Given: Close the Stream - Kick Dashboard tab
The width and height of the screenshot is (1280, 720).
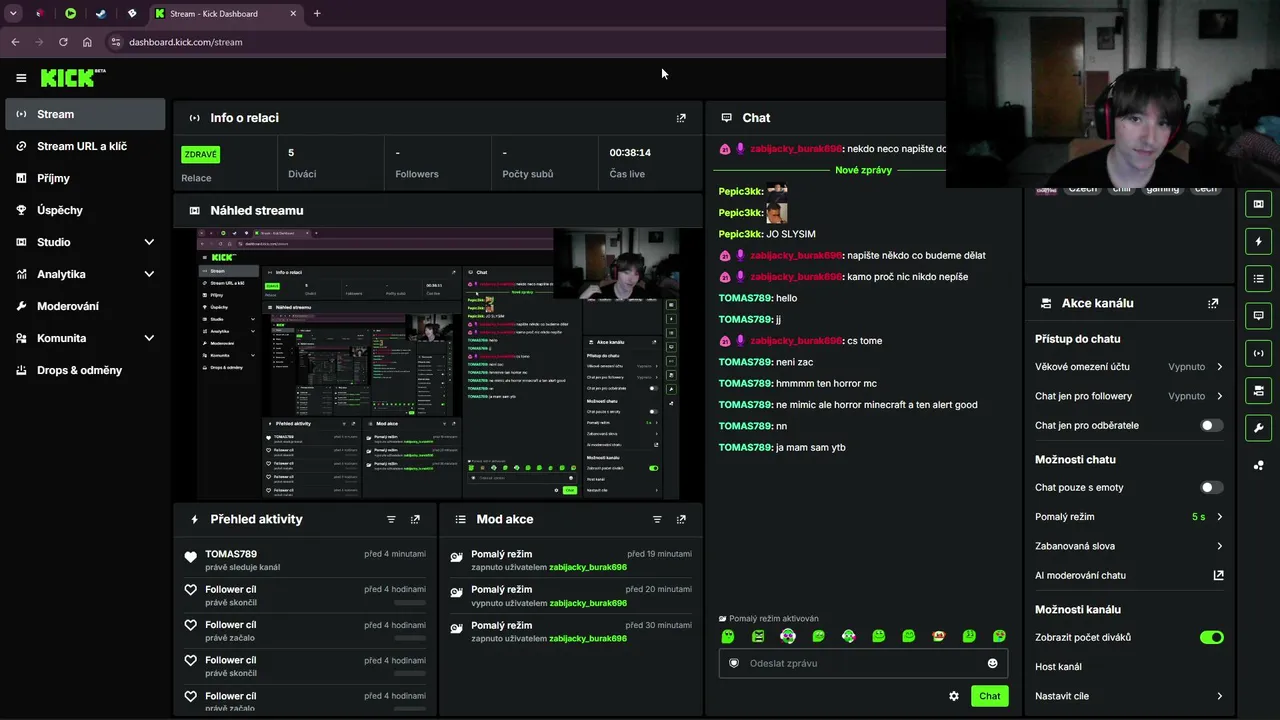Looking at the screenshot, I should (294, 14).
